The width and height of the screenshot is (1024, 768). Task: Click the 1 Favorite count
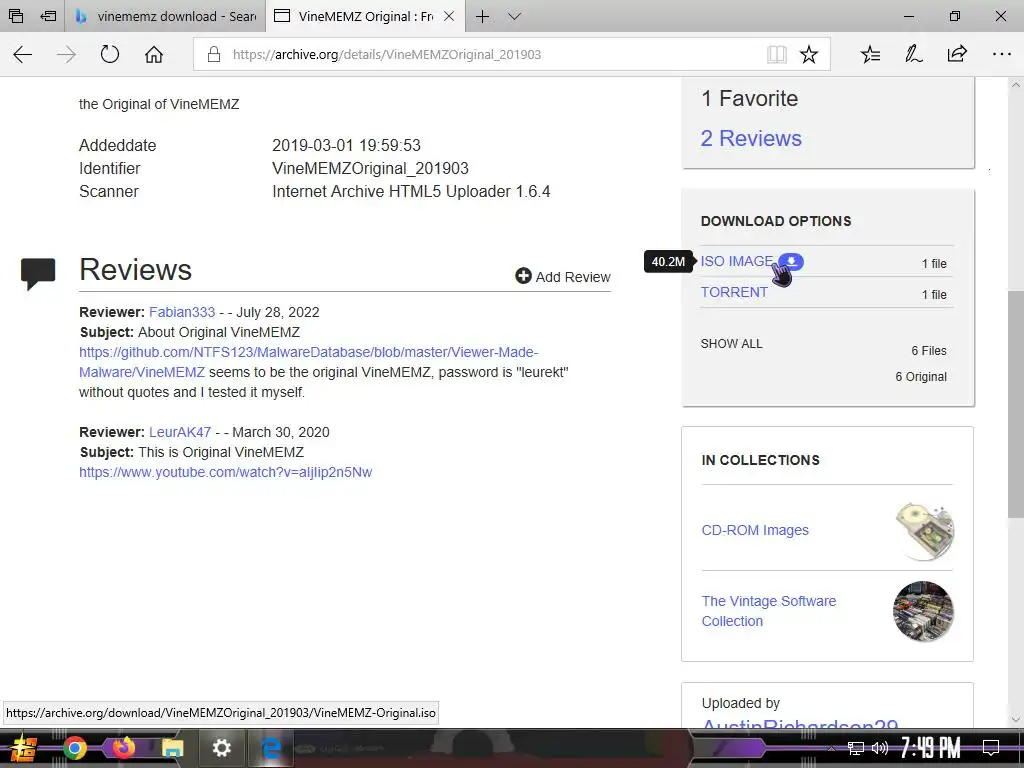click(x=749, y=99)
